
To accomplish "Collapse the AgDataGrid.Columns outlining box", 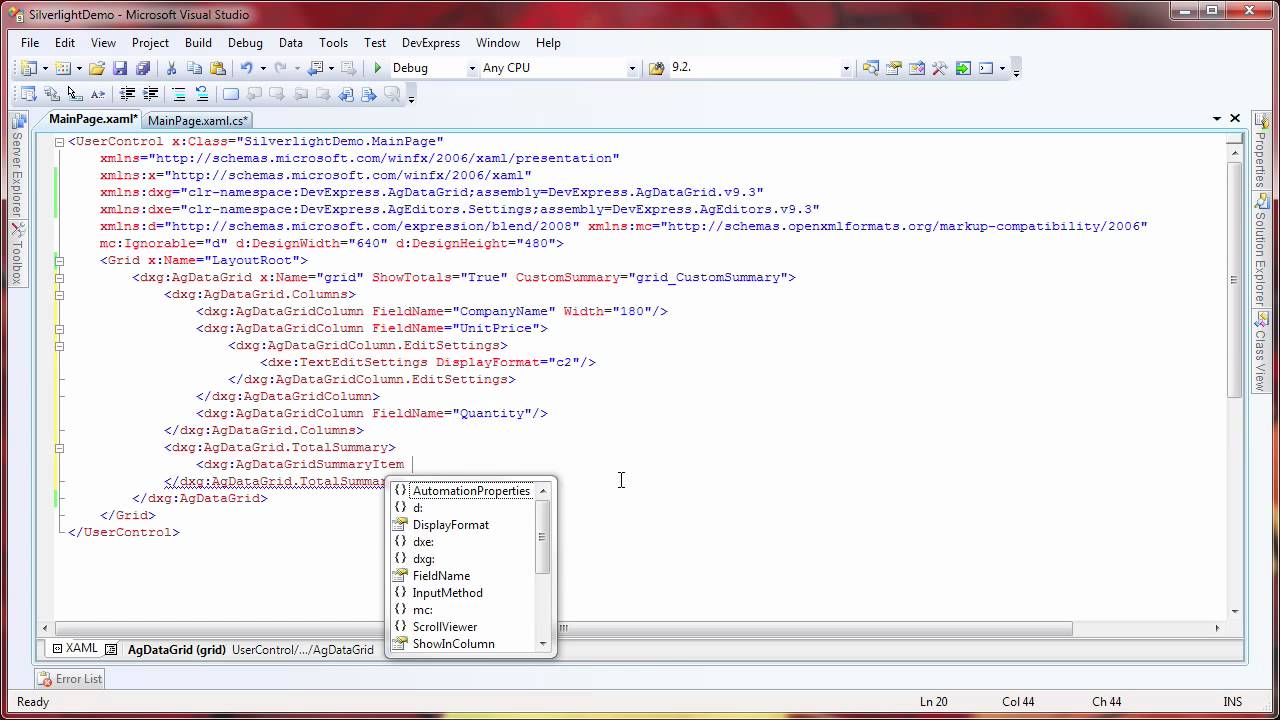I will click(x=59, y=295).
